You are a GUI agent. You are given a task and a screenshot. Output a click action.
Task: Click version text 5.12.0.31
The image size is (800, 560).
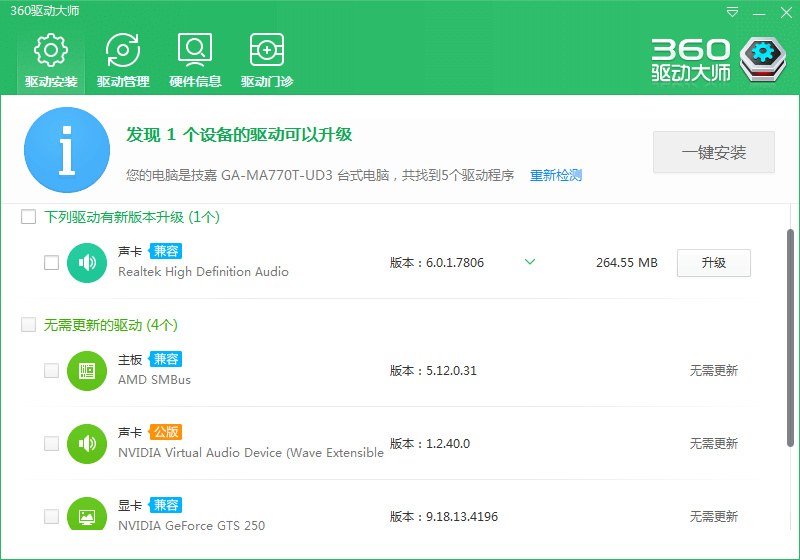pyautogui.click(x=451, y=371)
